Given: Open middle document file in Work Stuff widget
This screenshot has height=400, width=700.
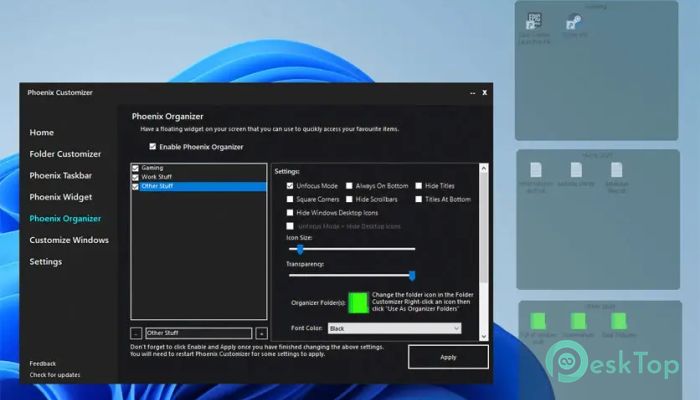Looking at the screenshot, I should [576, 170].
